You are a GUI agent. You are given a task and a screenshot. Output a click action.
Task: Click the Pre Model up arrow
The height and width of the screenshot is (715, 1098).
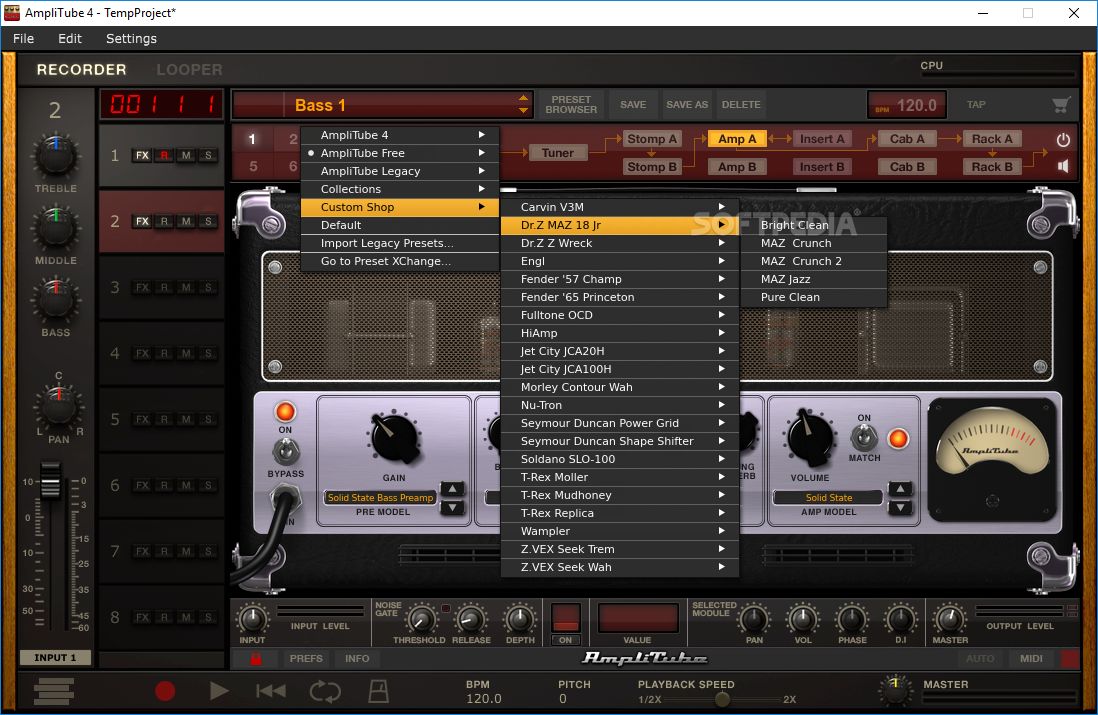[452, 489]
